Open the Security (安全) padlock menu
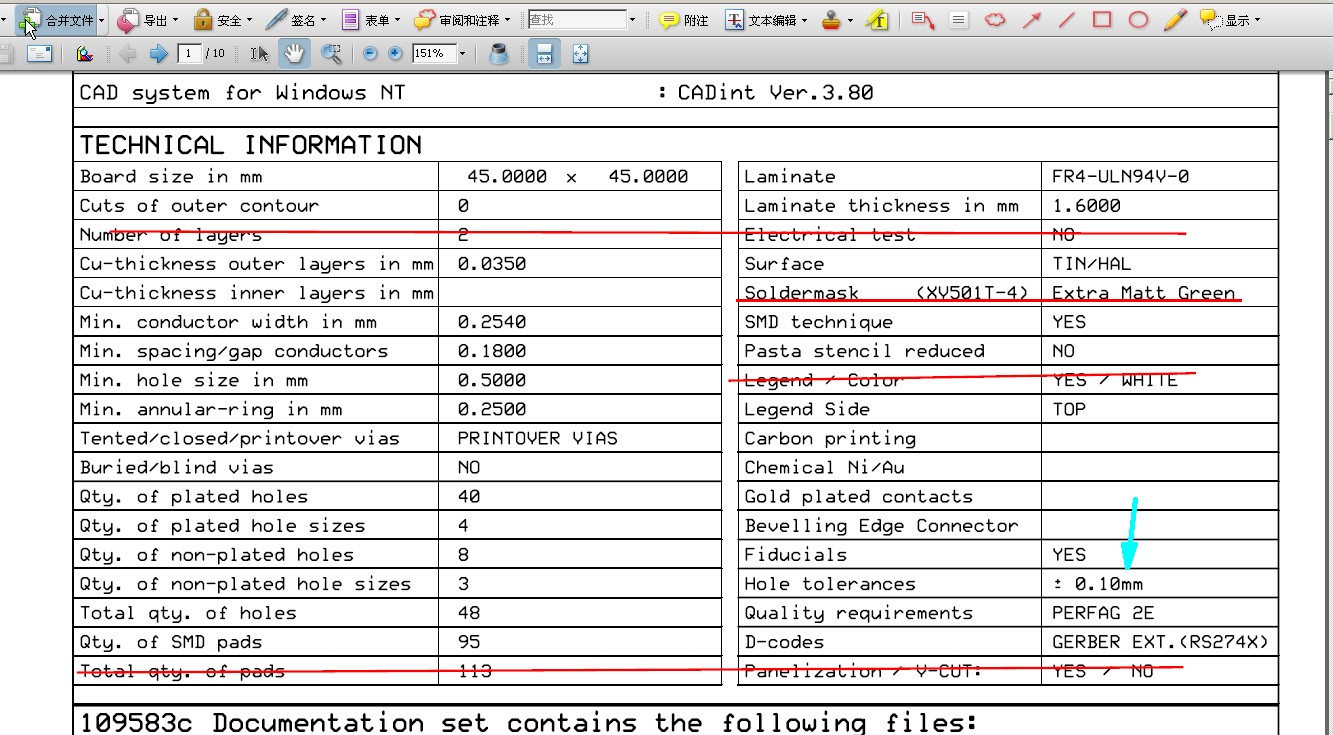The width and height of the screenshot is (1333, 735). click(x=222, y=19)
